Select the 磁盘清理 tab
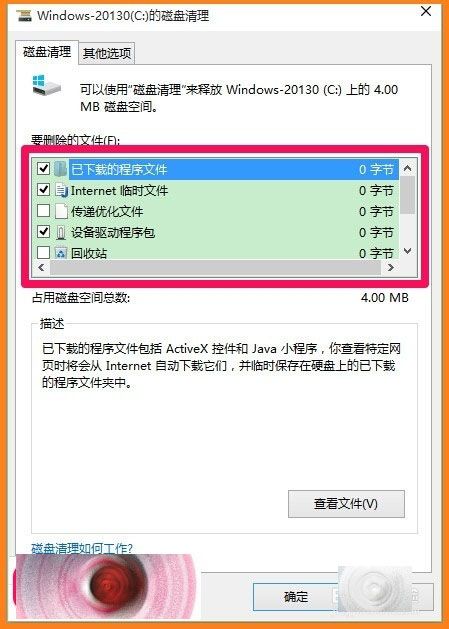Screen dimensions: 449x629 pos(47,51)
